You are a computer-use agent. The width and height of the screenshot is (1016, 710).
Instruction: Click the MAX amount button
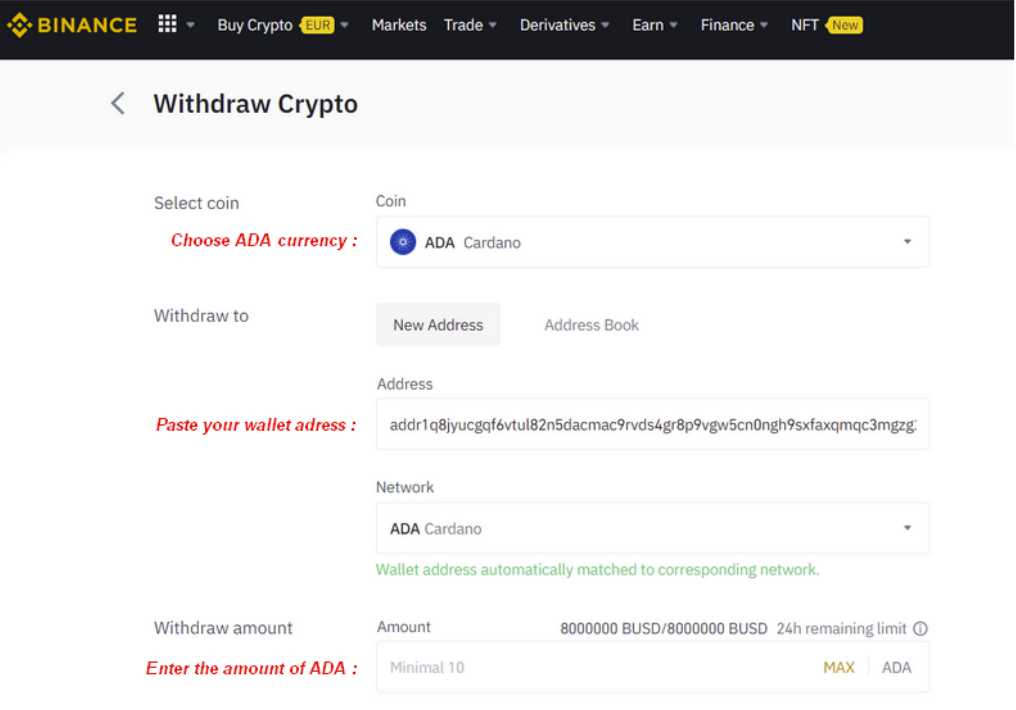(838, 667)
